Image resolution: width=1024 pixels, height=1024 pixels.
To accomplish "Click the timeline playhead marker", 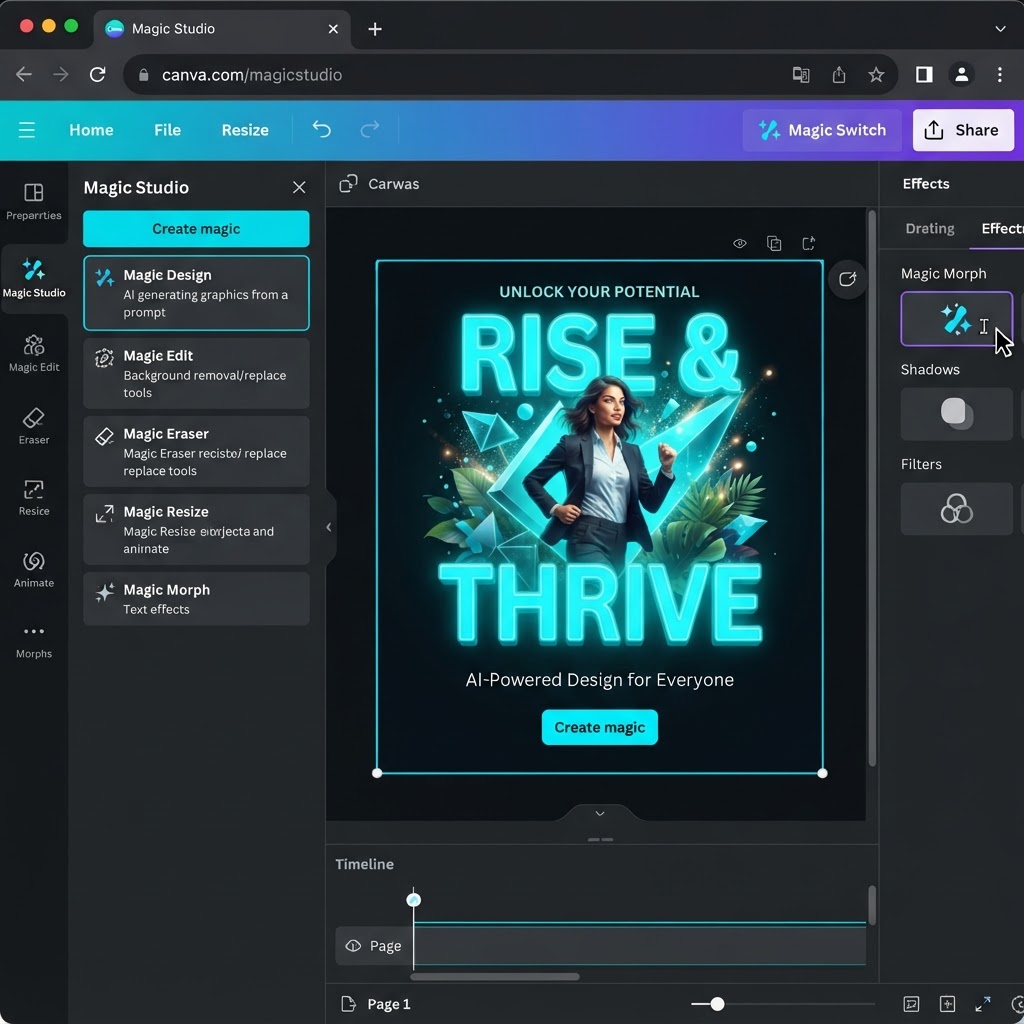I will 413,901.
